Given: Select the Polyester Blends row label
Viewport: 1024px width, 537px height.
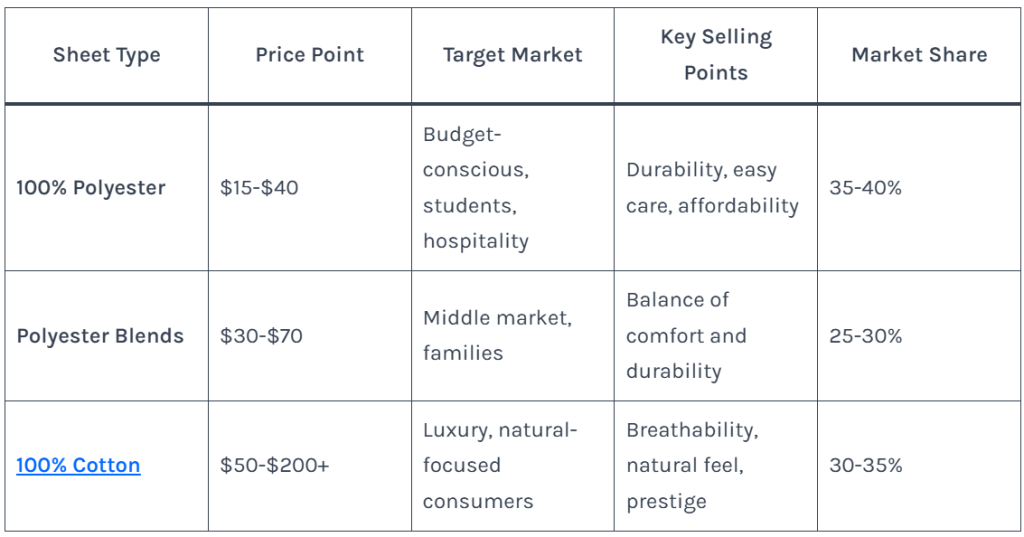Looking at the screenshot, I should click(100, 336).
